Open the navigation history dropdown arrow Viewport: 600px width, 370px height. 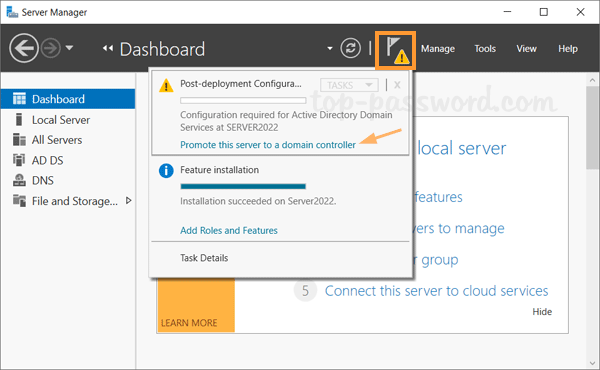point(69,48)
